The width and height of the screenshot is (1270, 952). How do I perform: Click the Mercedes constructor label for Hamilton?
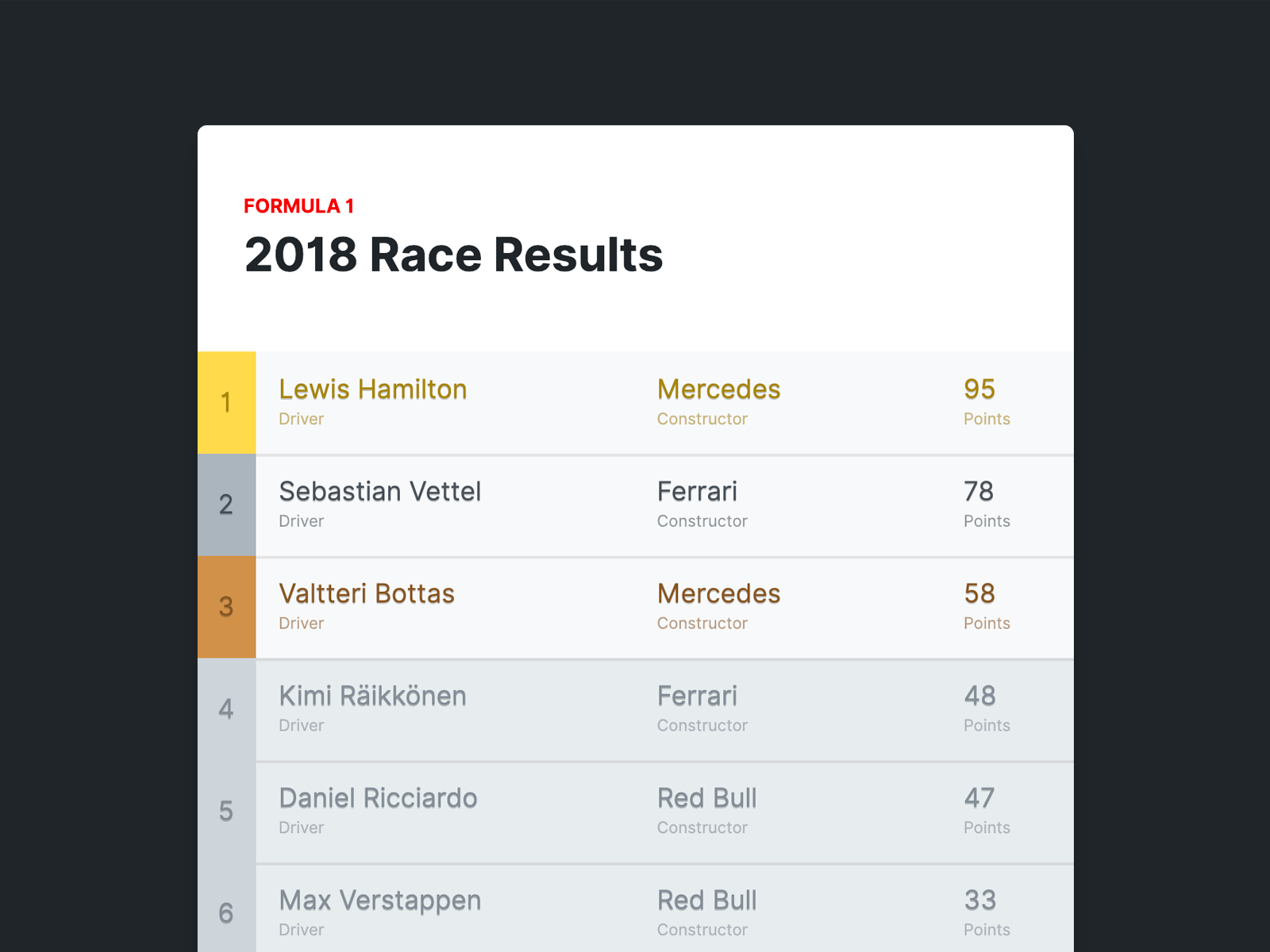click(718, 390)
